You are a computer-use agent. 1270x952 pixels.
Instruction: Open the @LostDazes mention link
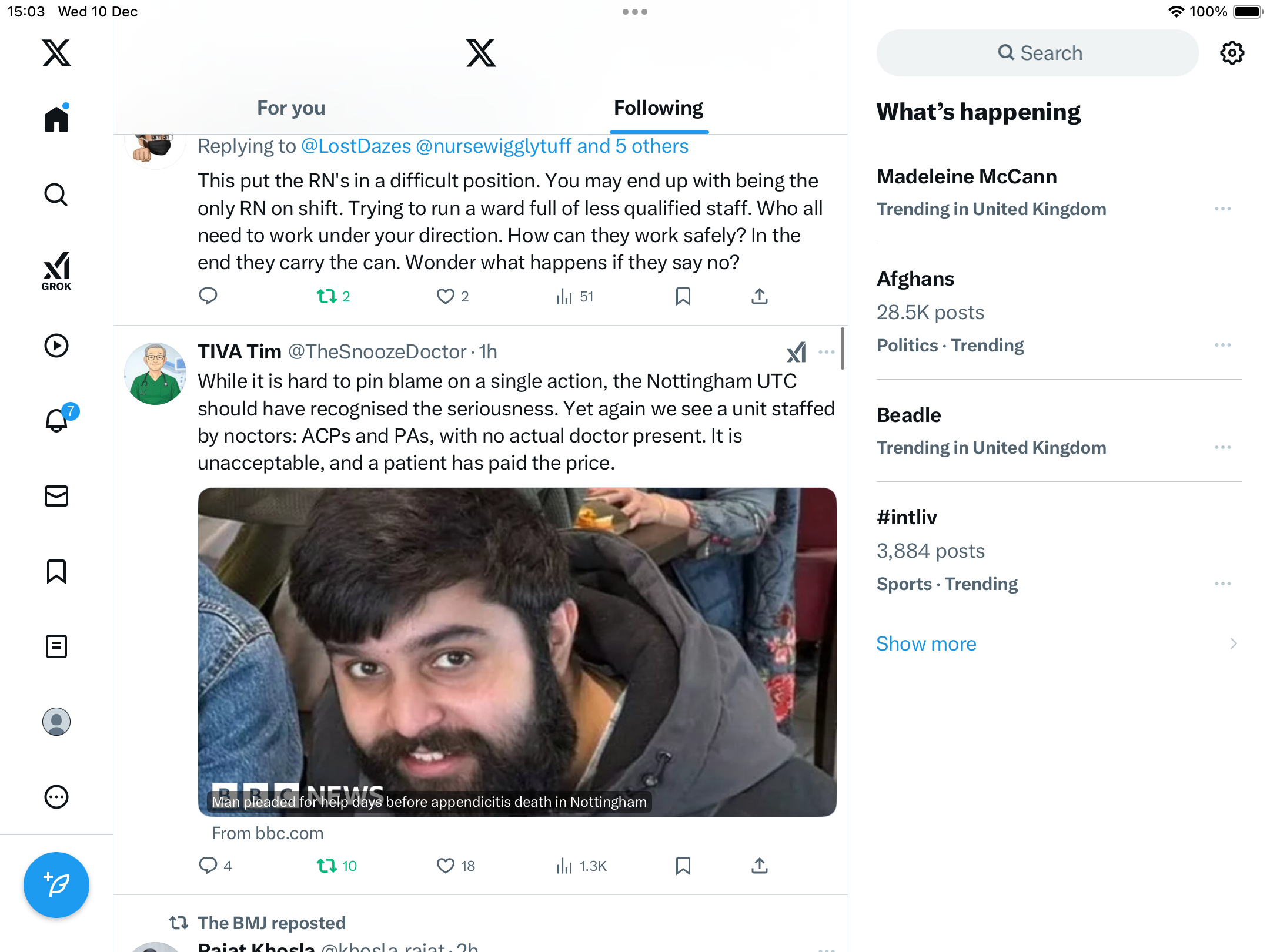click(x=356, y=146)
